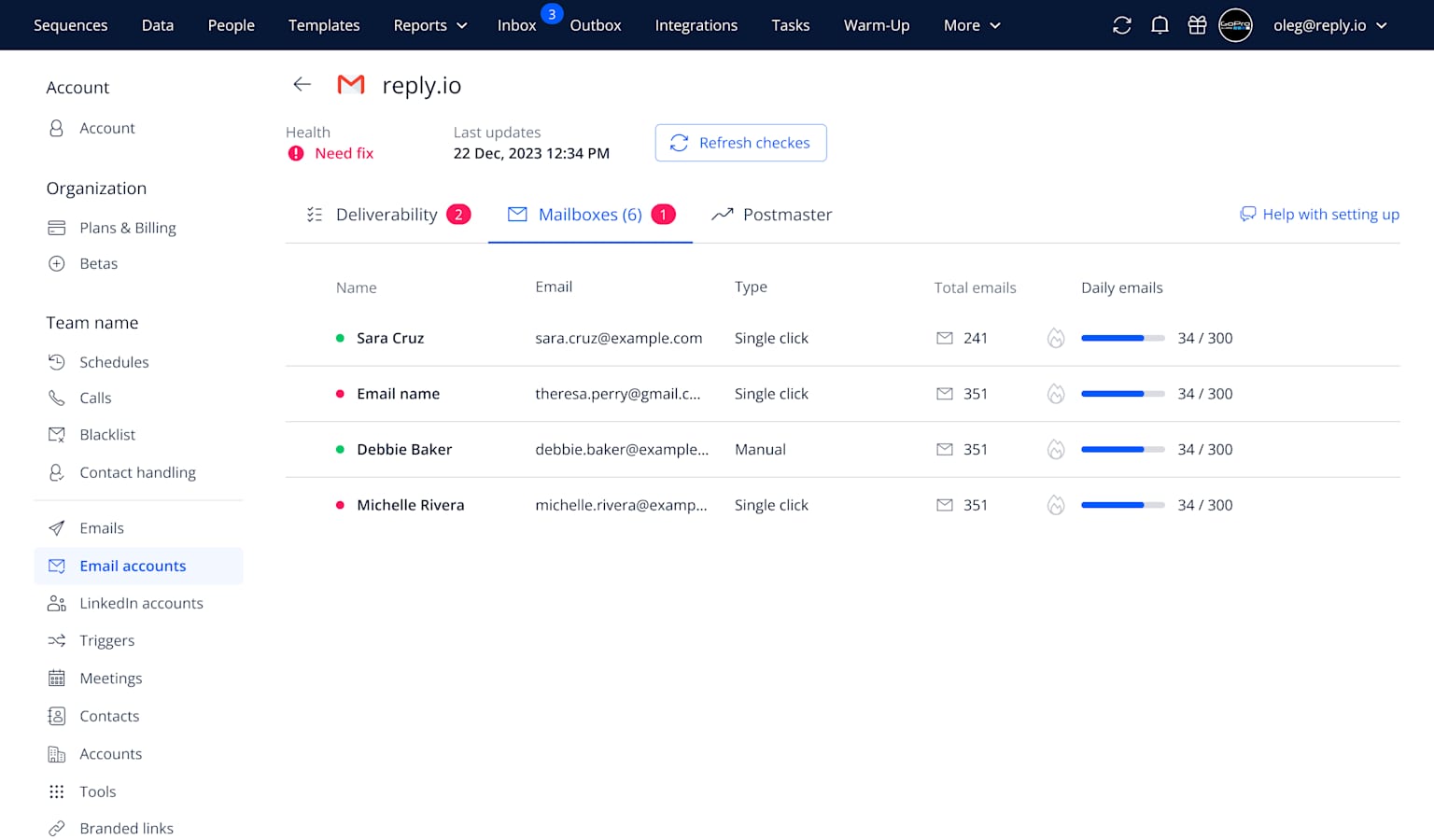Click the red Need fix warning icon
This screenshot has height=840, width=1434.
296,153
